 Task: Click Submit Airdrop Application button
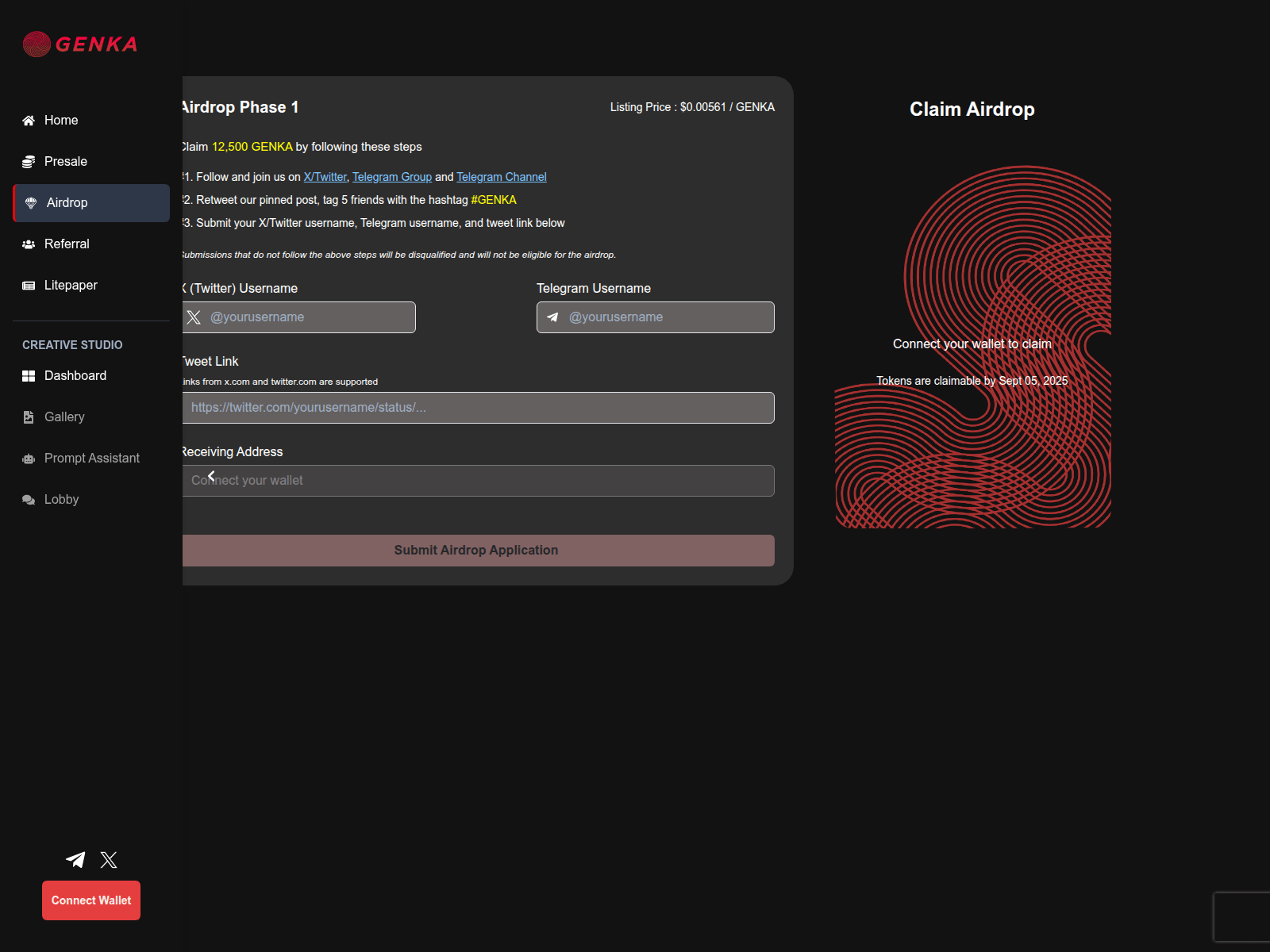click(478, 551)
